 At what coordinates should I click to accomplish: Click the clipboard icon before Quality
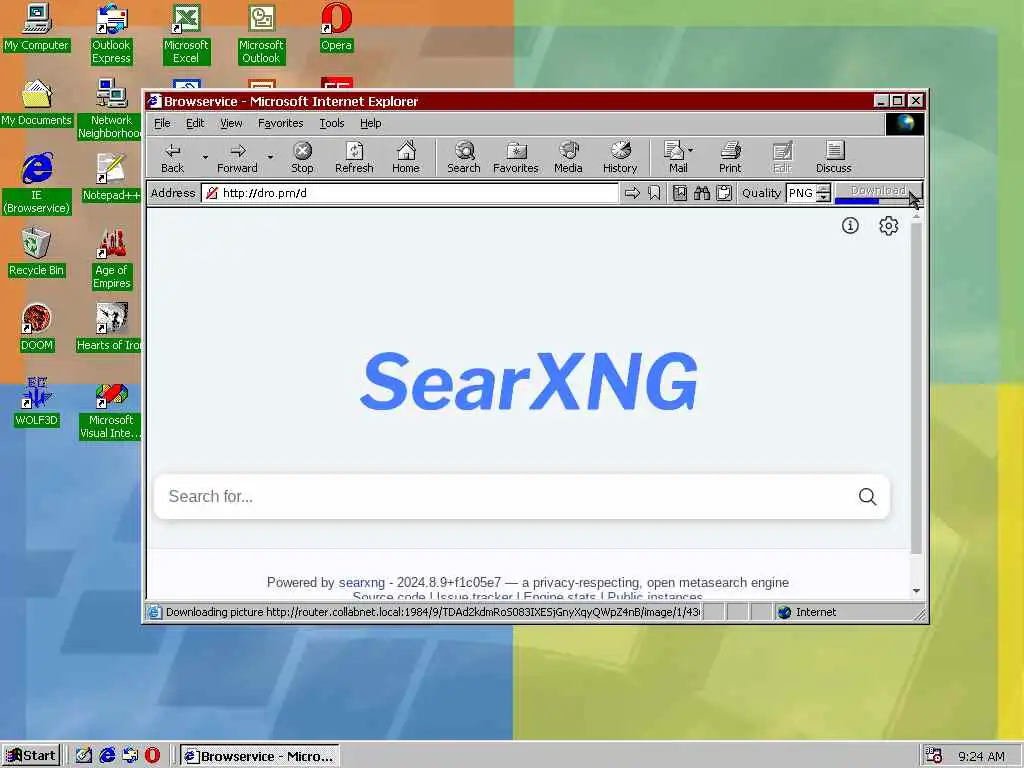pyautogui.click(x=724, y=193)
